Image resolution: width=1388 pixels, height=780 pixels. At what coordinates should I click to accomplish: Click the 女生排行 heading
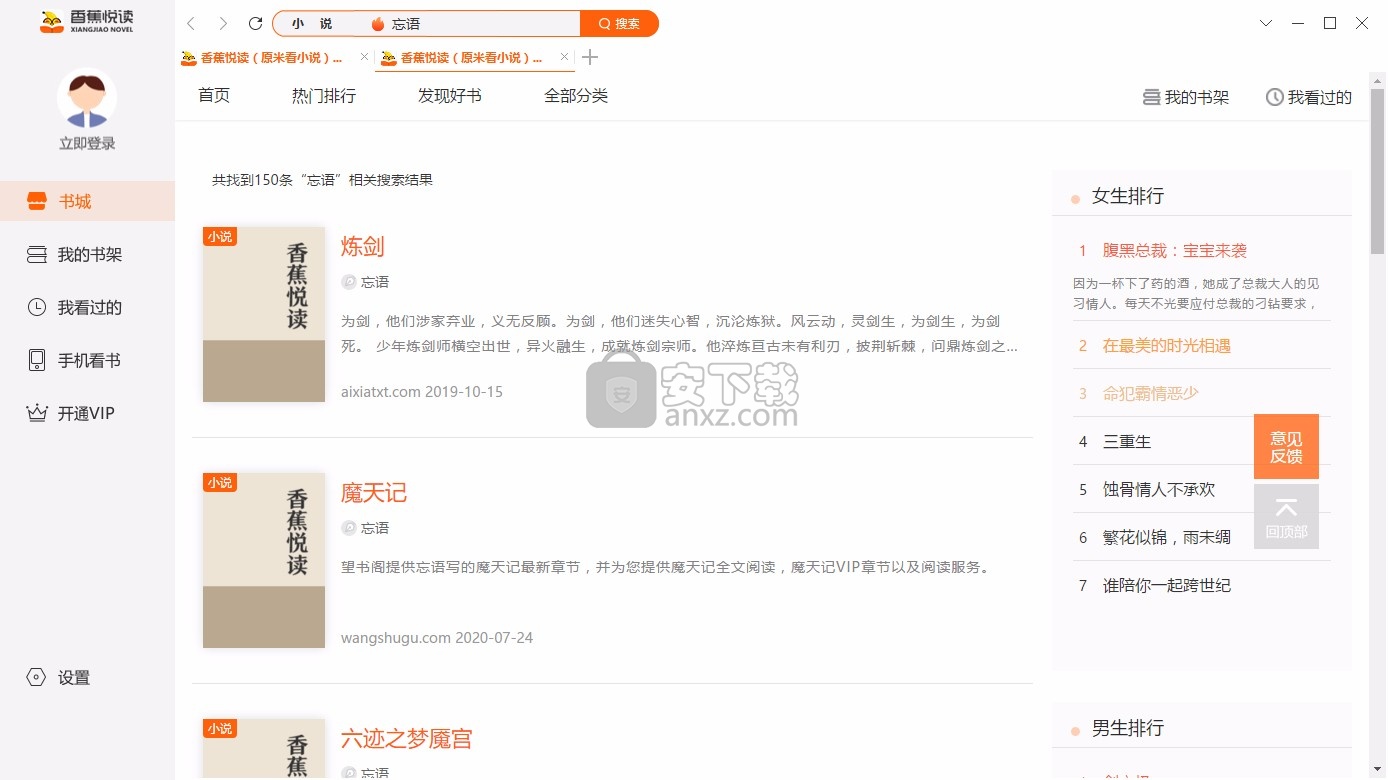[1127, 196]
